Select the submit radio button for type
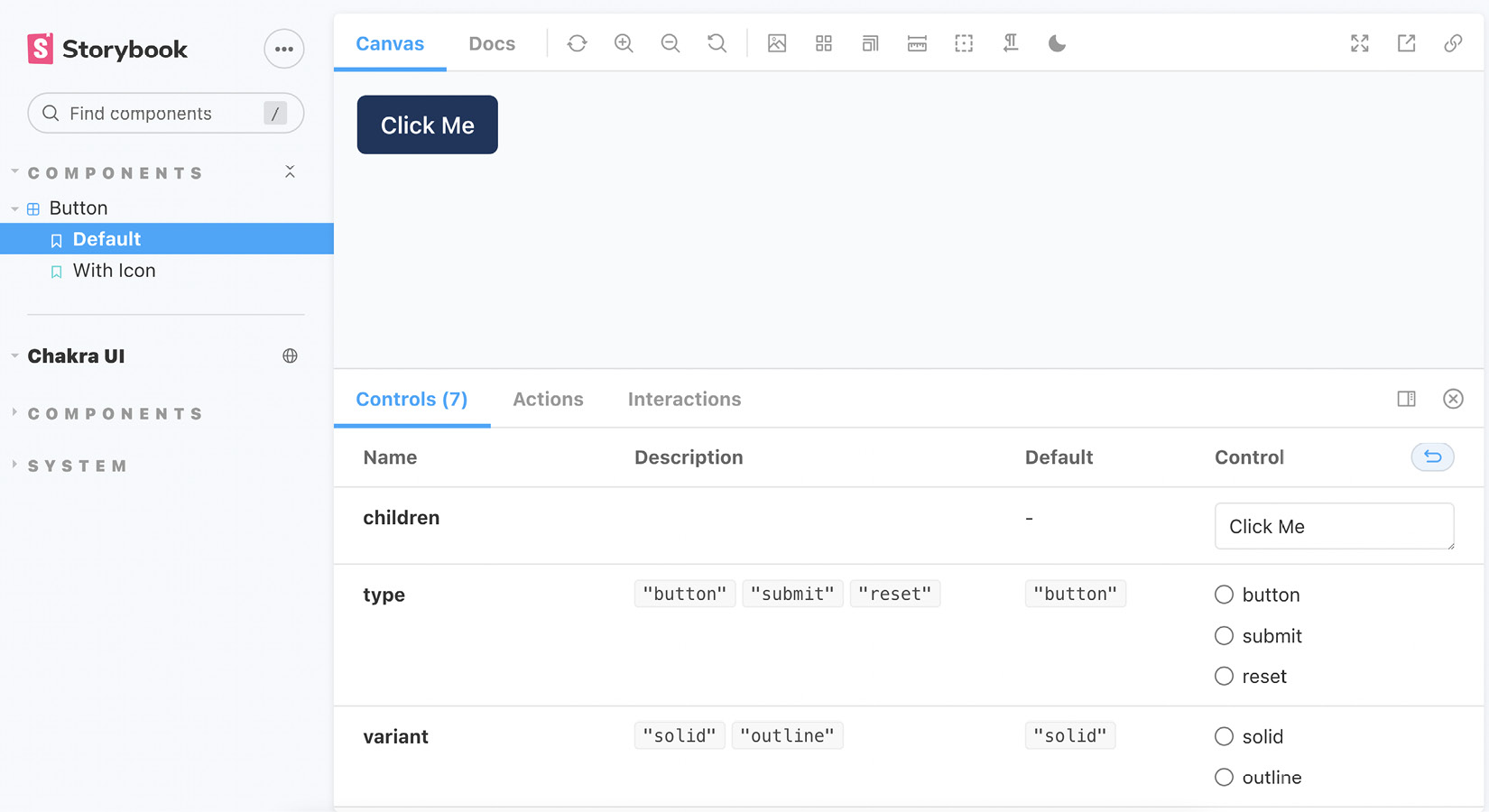The height and width of the screenshot is (812, 1489). click(x=1224, y=635)
